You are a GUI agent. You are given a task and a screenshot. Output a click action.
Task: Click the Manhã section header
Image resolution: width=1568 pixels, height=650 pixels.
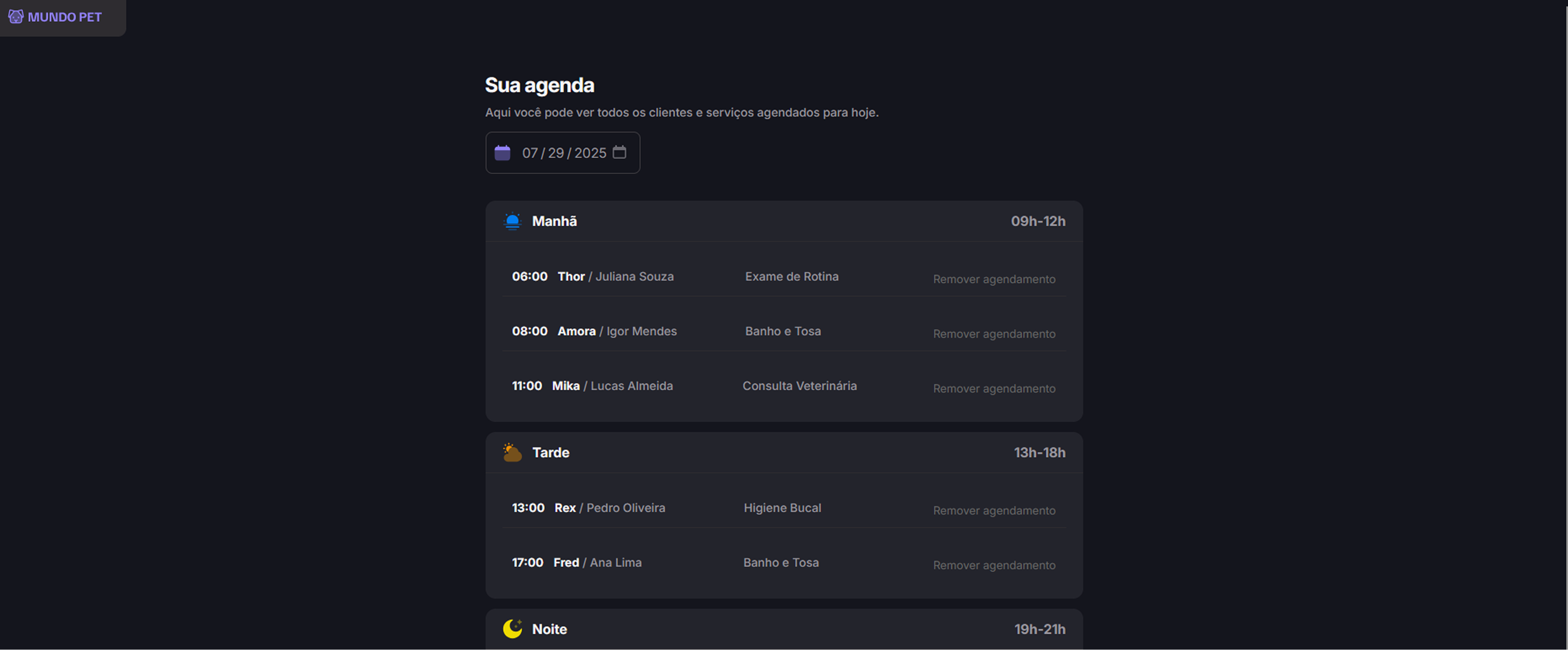784,221
